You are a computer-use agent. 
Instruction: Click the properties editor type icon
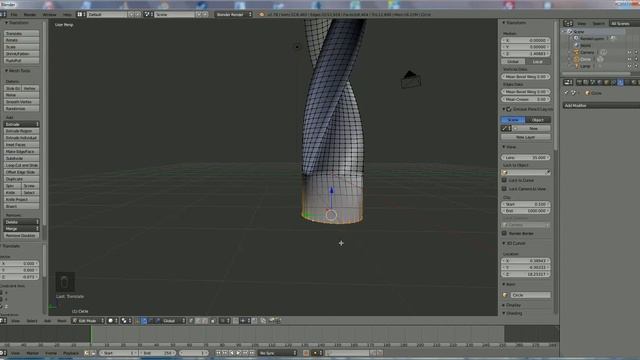pos(568,82)
